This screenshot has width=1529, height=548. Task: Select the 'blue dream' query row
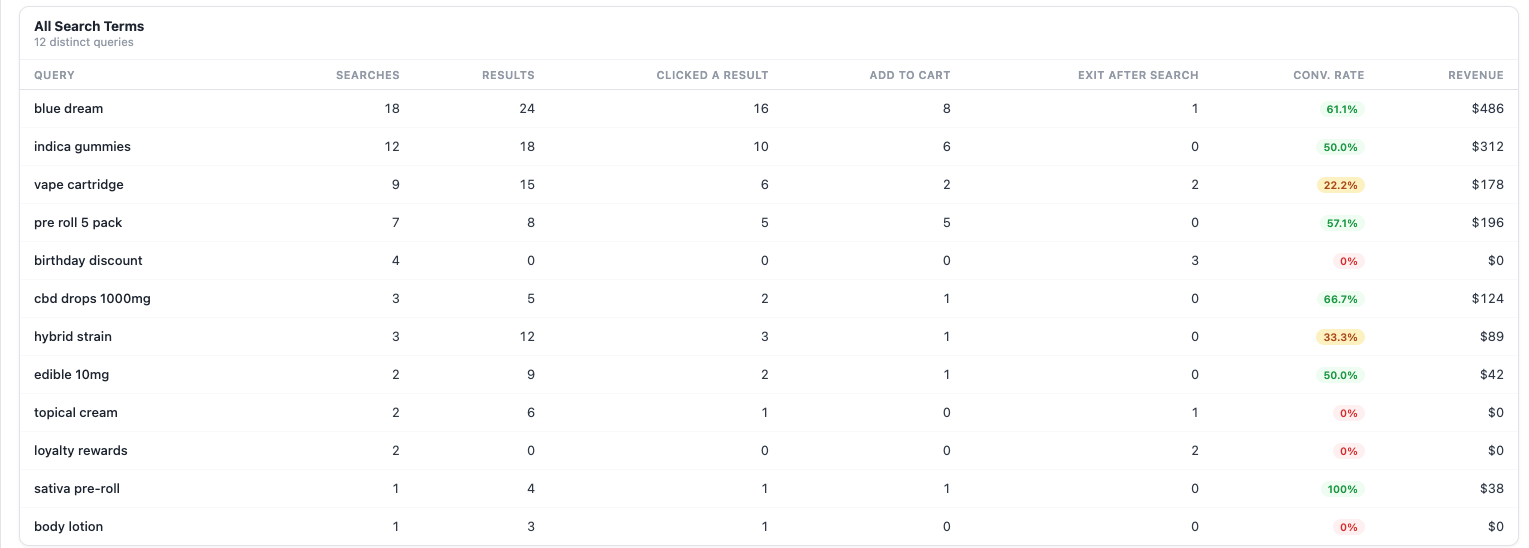768,109
